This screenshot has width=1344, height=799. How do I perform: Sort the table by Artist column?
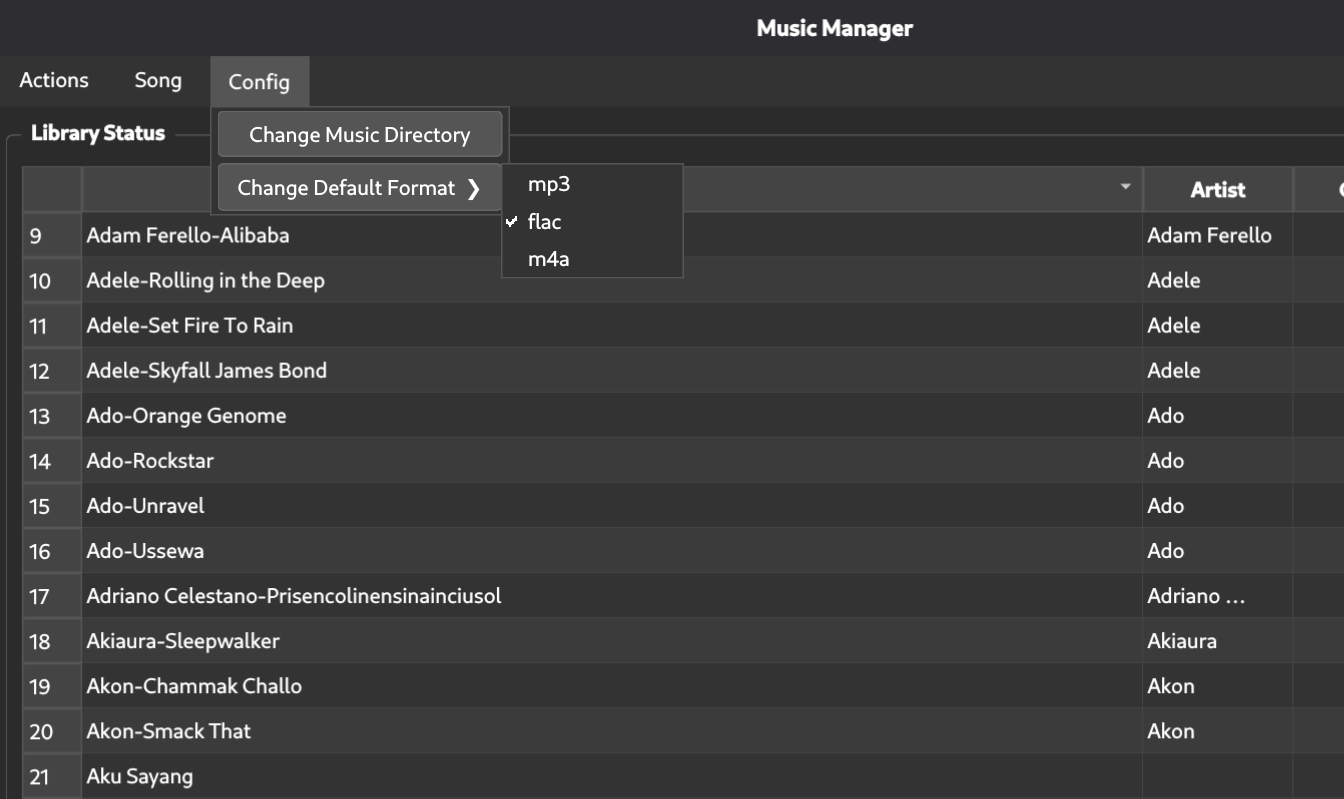(1217, 189)
